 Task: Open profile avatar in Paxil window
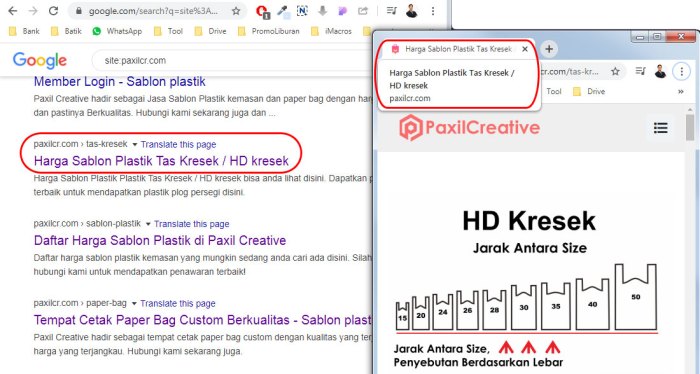point(660,71)
